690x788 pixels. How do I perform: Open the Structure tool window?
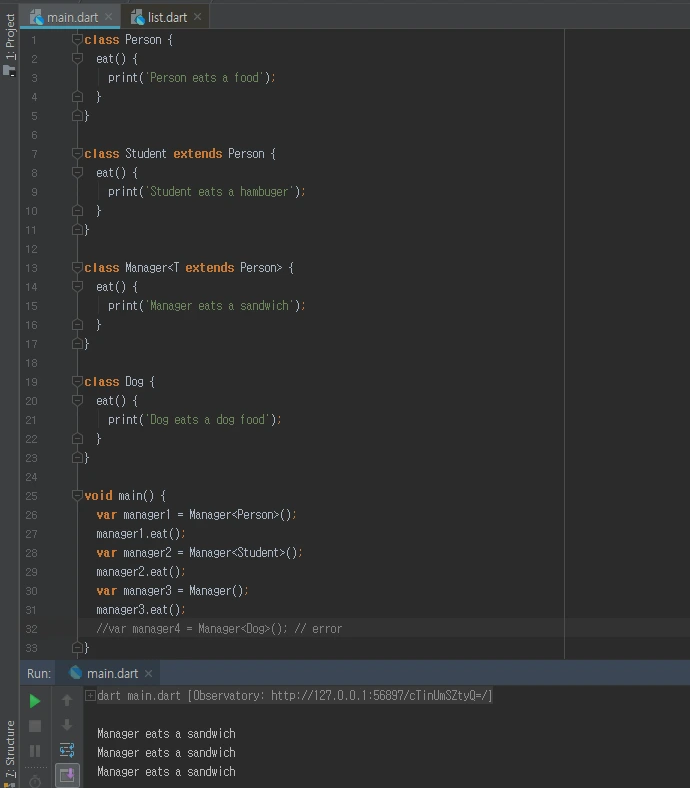(10, 753)
